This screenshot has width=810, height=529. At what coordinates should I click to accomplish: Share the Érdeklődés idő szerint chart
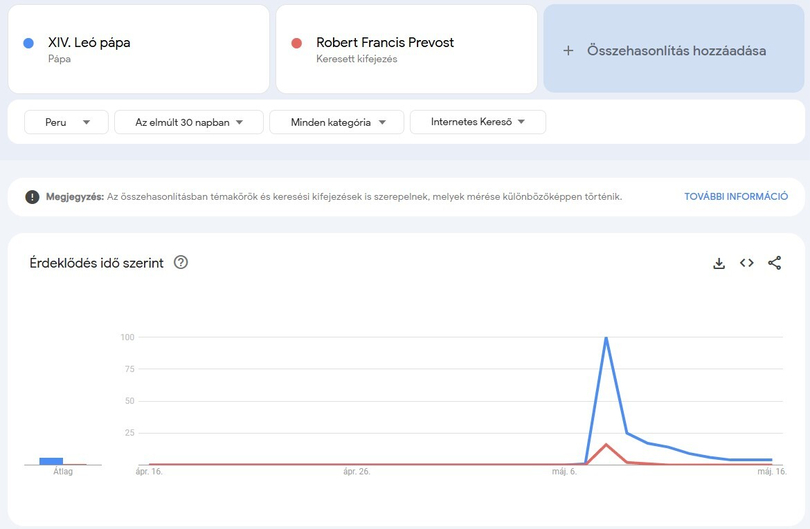[774, 263]
